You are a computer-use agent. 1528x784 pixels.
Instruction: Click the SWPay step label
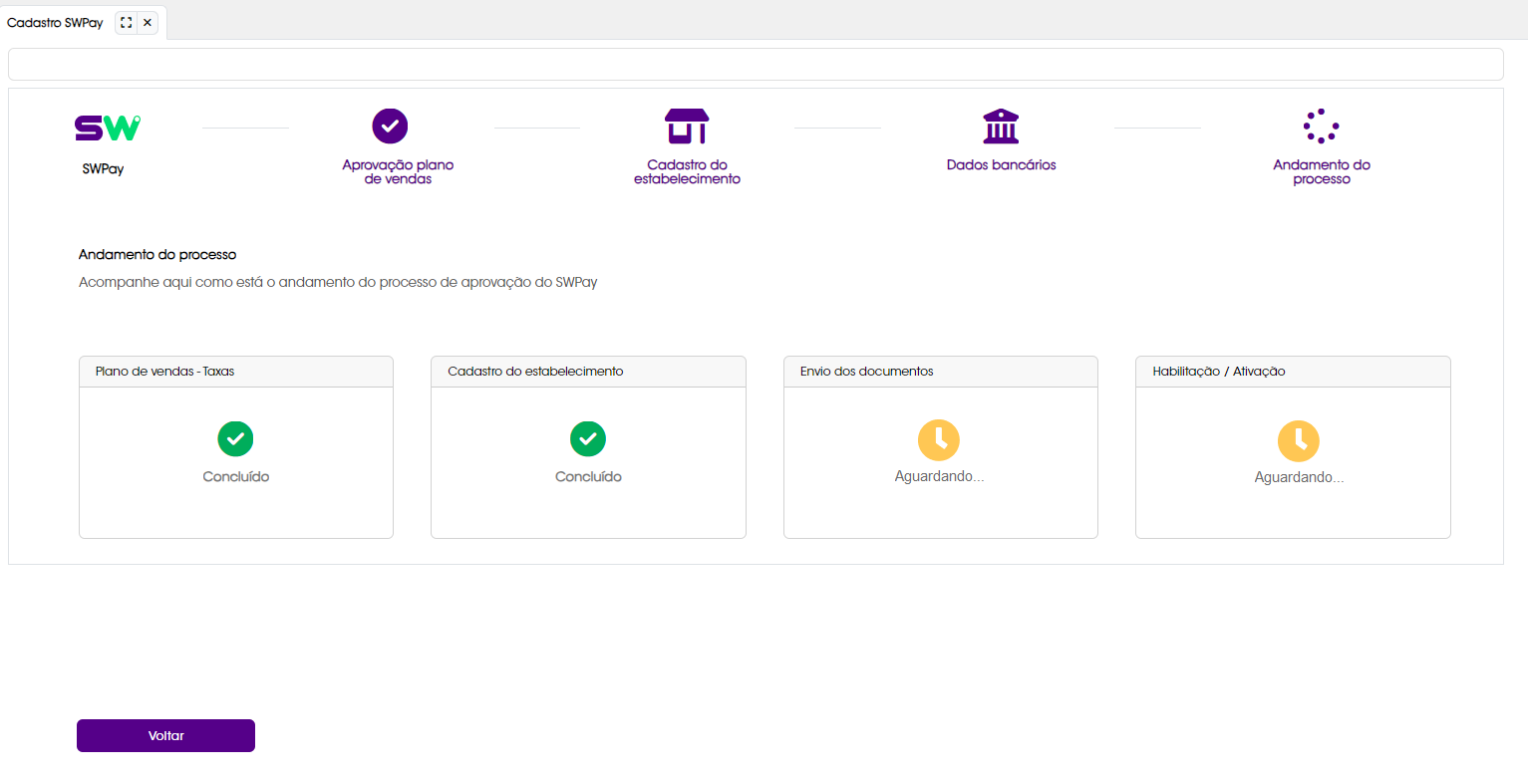[x=103, y=168]
